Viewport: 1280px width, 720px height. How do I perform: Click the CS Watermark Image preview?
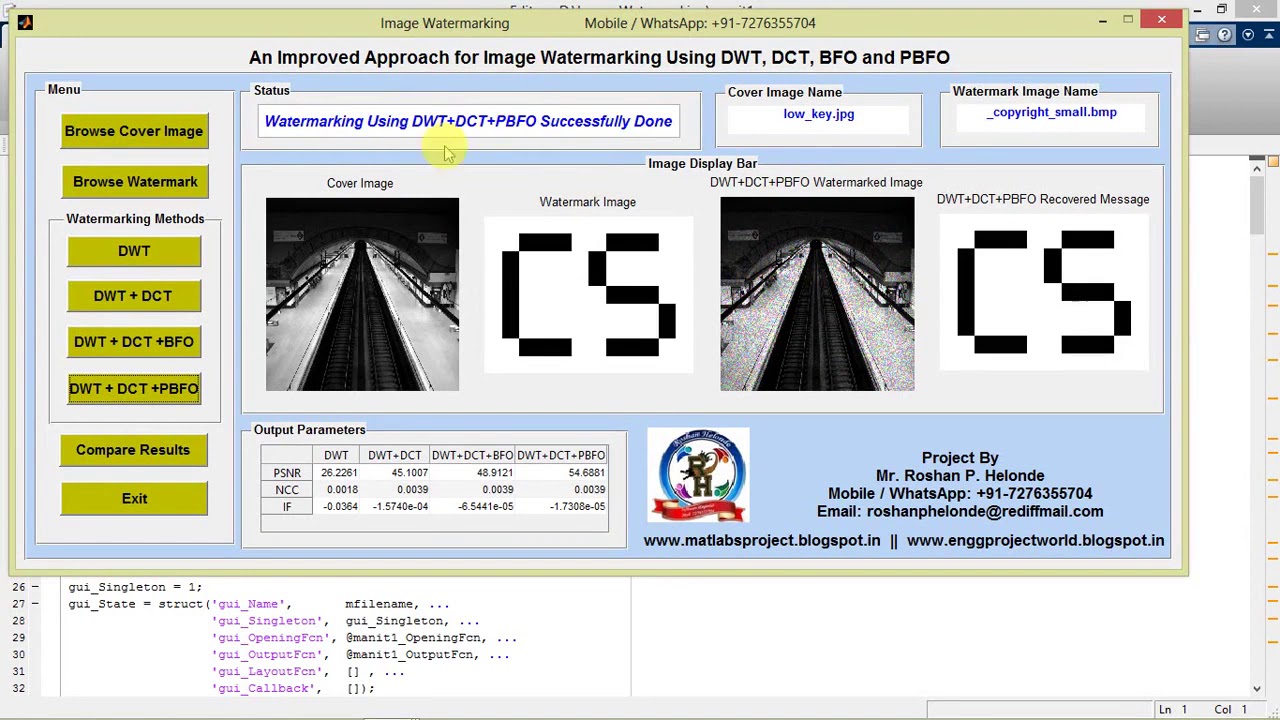coord(588,294)
